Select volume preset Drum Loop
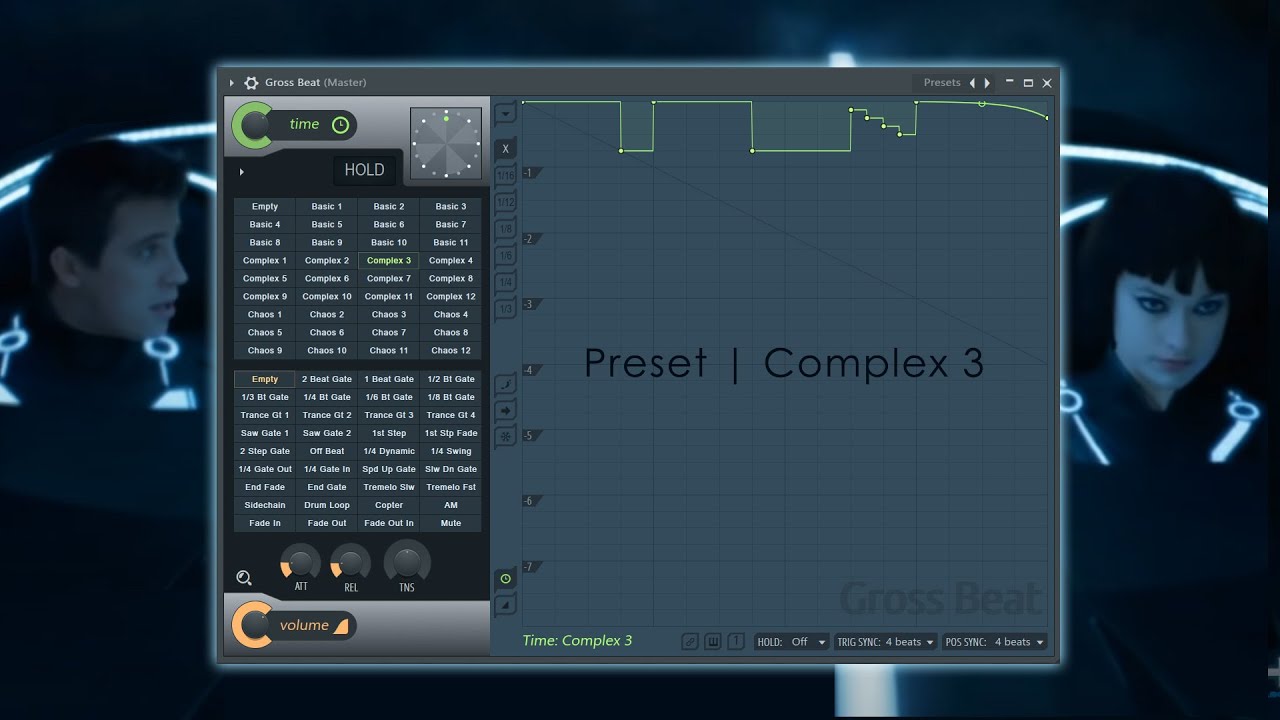1280x720 pixels. 327,506
